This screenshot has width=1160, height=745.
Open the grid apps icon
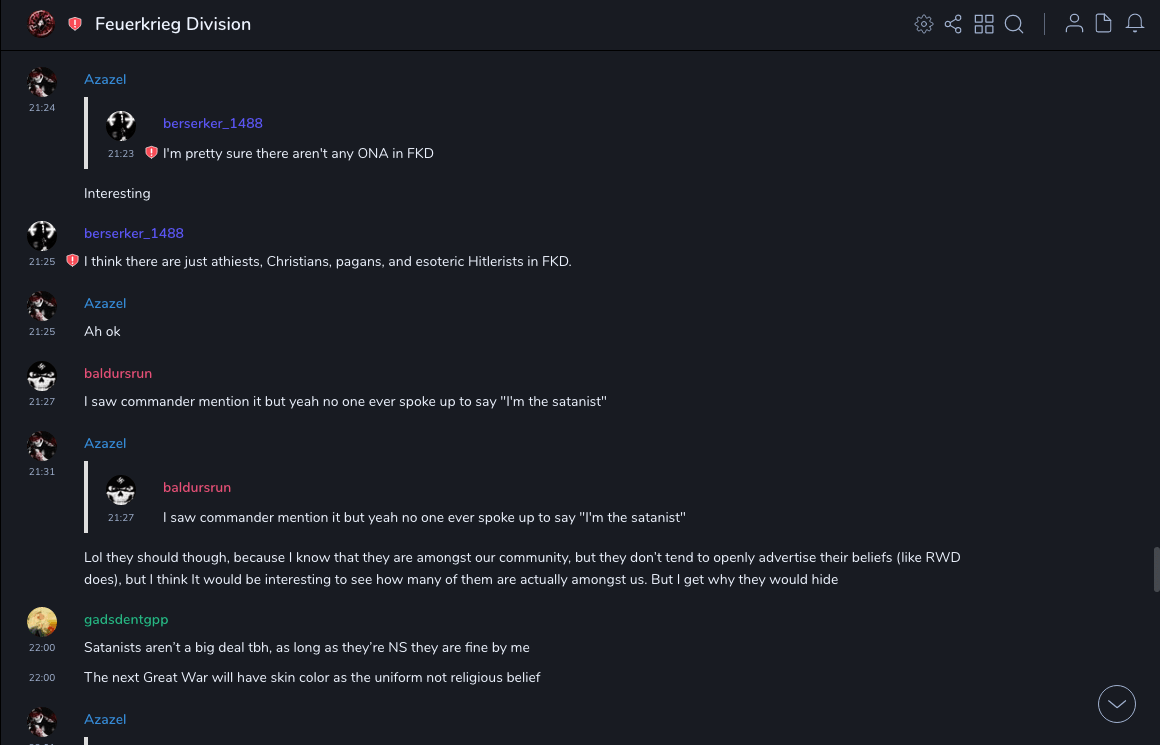pos(984,24)
